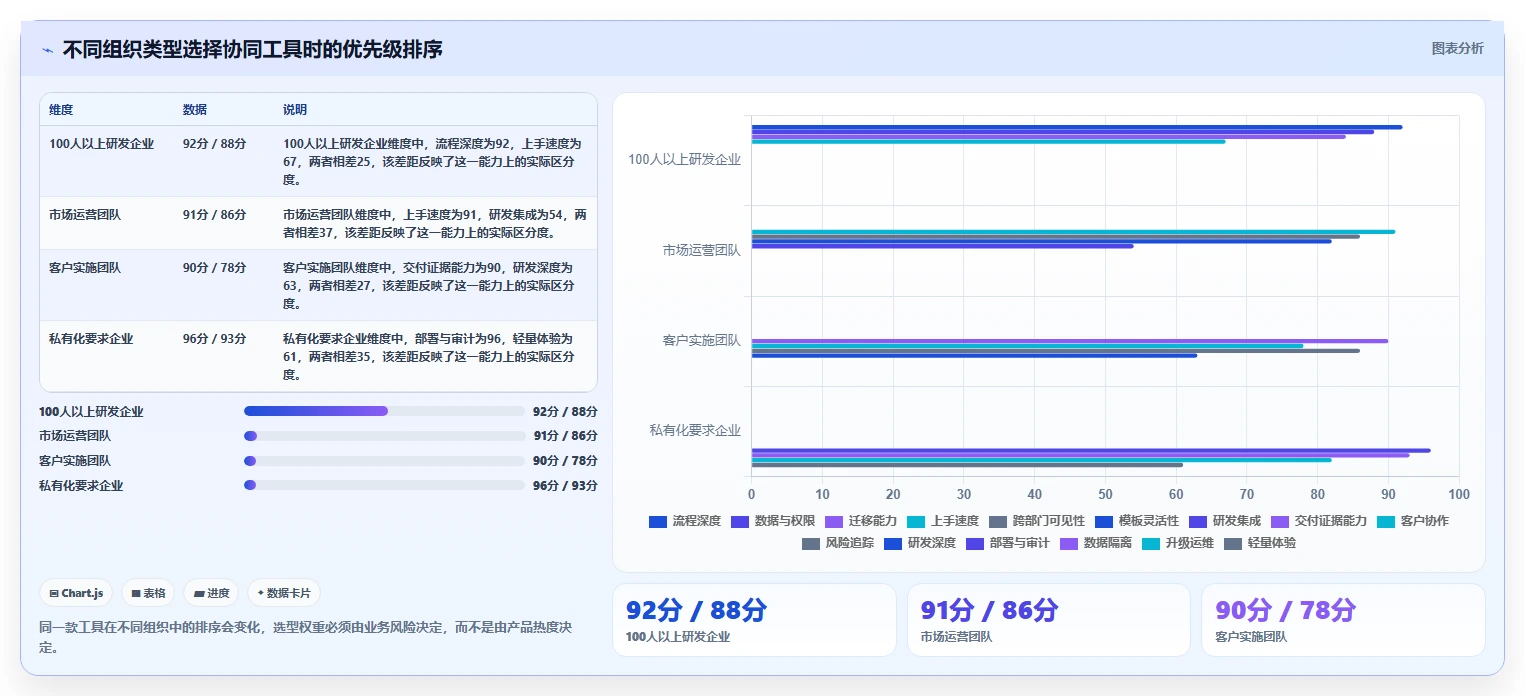Click the 数据卡片 tag chip
Image resolution: width=1525 pixels, height=696 pixels.
tap(284, 593)
